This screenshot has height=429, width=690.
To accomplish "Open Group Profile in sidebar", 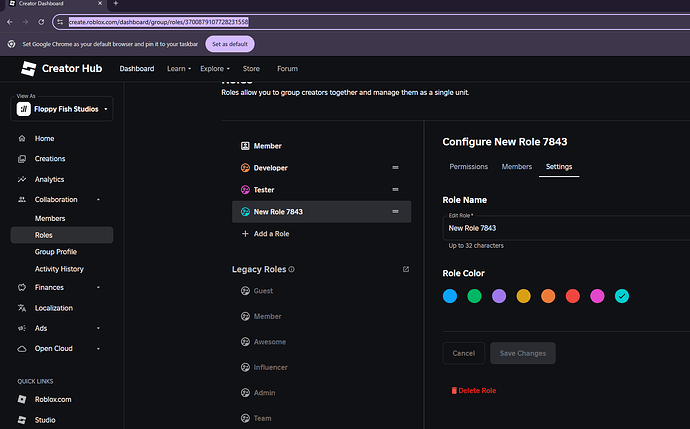I will (56, 252).
